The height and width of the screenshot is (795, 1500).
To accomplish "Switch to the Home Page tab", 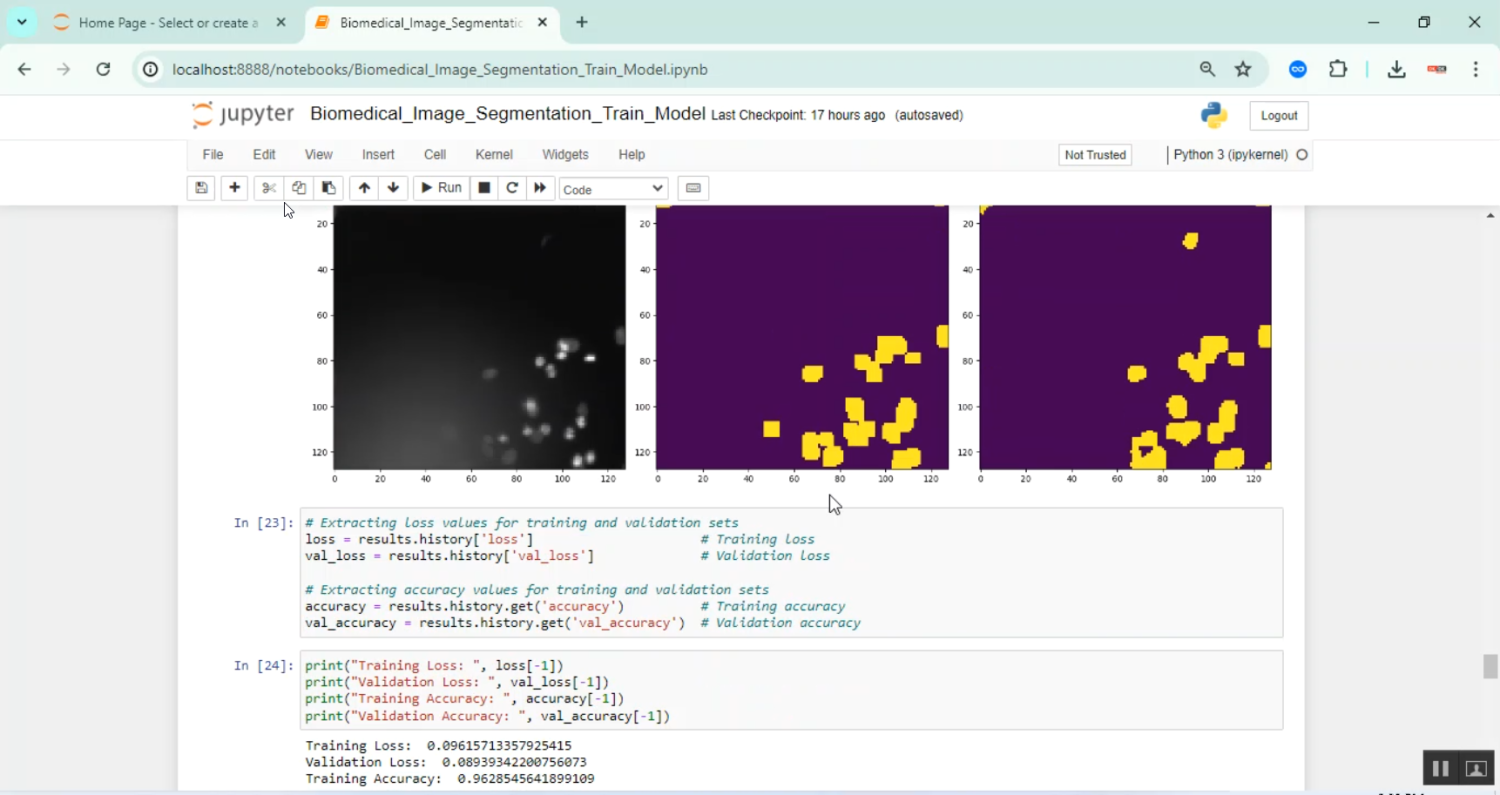I will 168,22.
